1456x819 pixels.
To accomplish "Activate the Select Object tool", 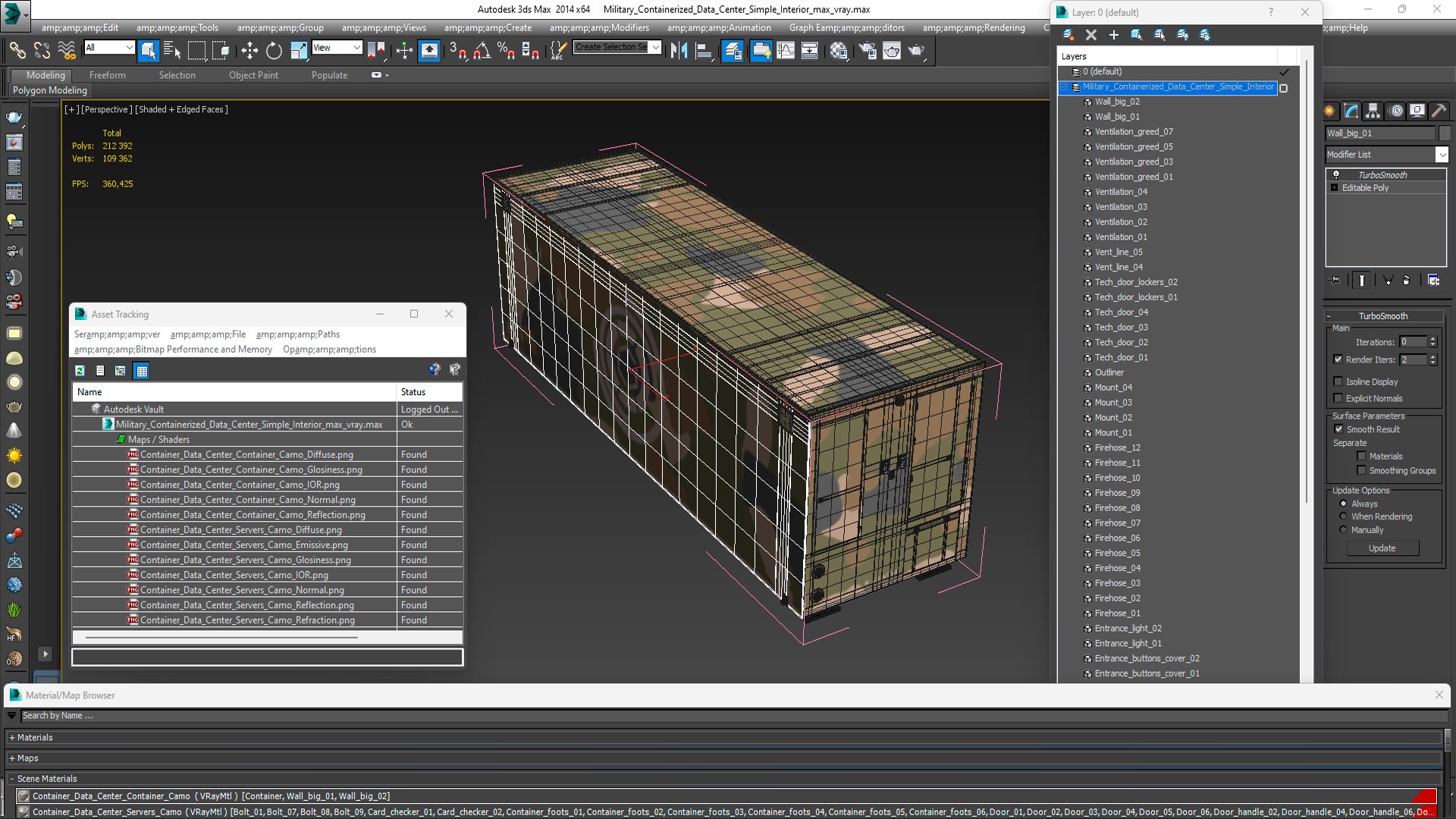I will click(x=149, y=51).
